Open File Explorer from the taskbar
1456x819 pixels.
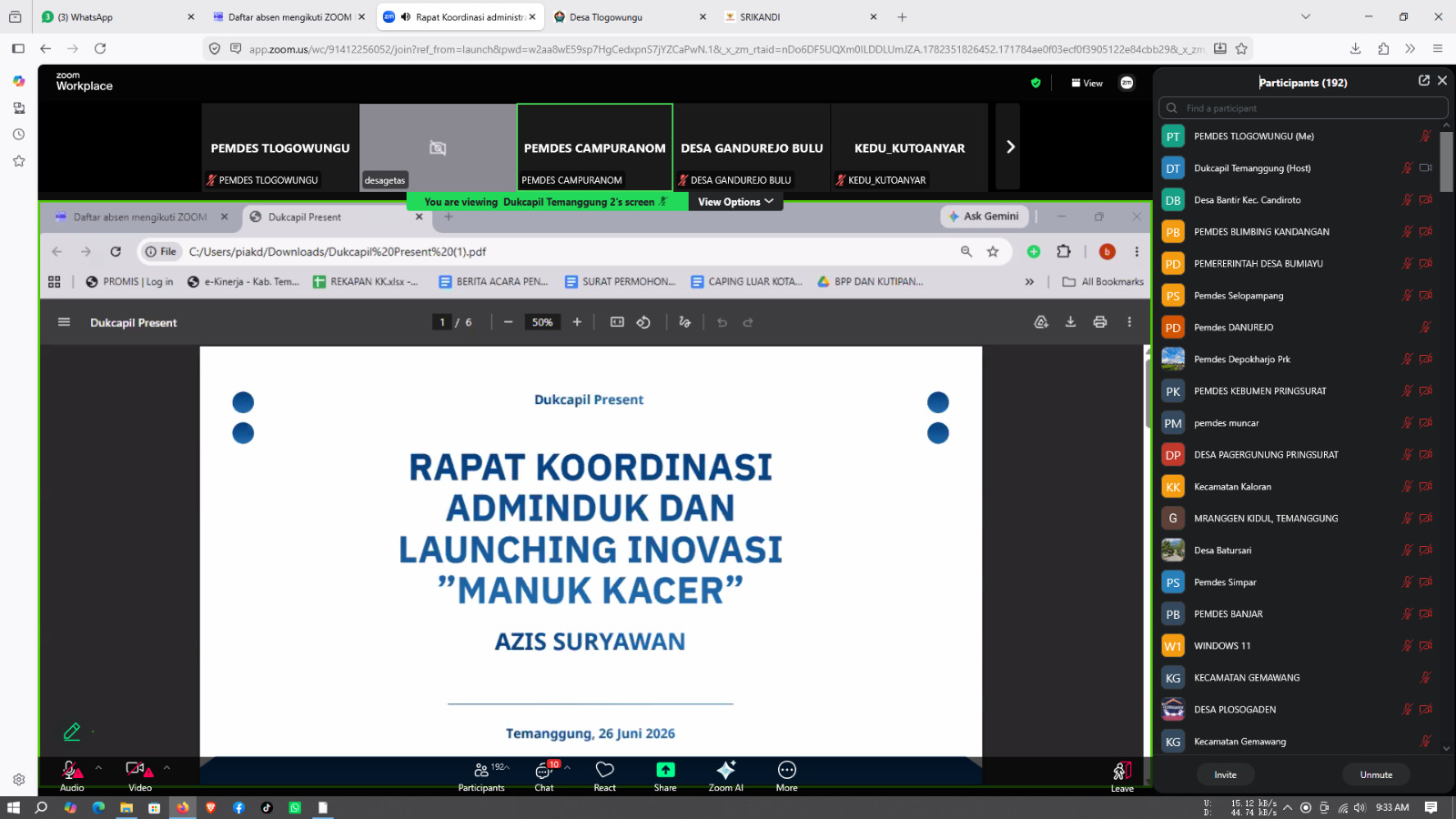click(x=126, y=807)
